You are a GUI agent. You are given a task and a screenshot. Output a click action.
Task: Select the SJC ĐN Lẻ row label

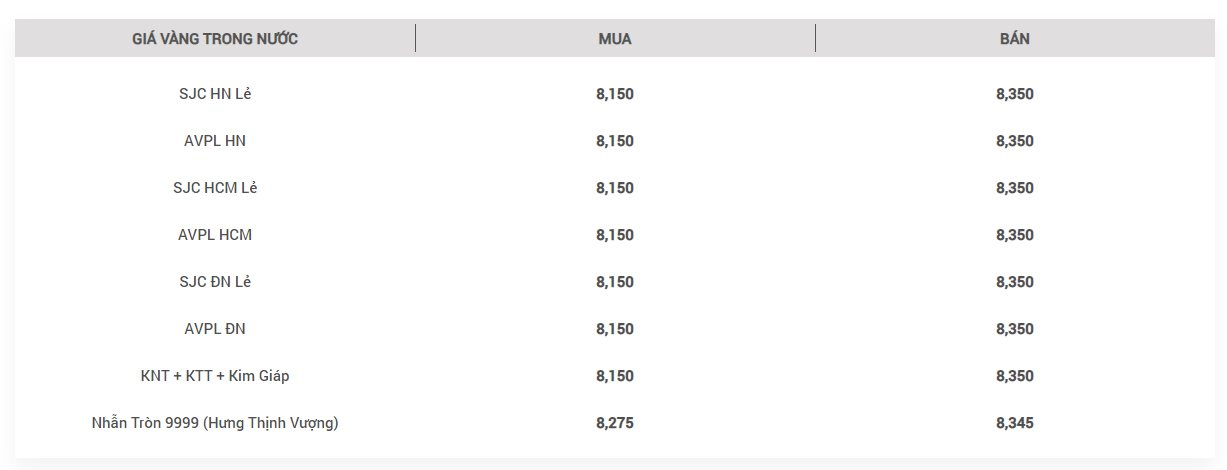pyautogui.click(x=215, y=282)
